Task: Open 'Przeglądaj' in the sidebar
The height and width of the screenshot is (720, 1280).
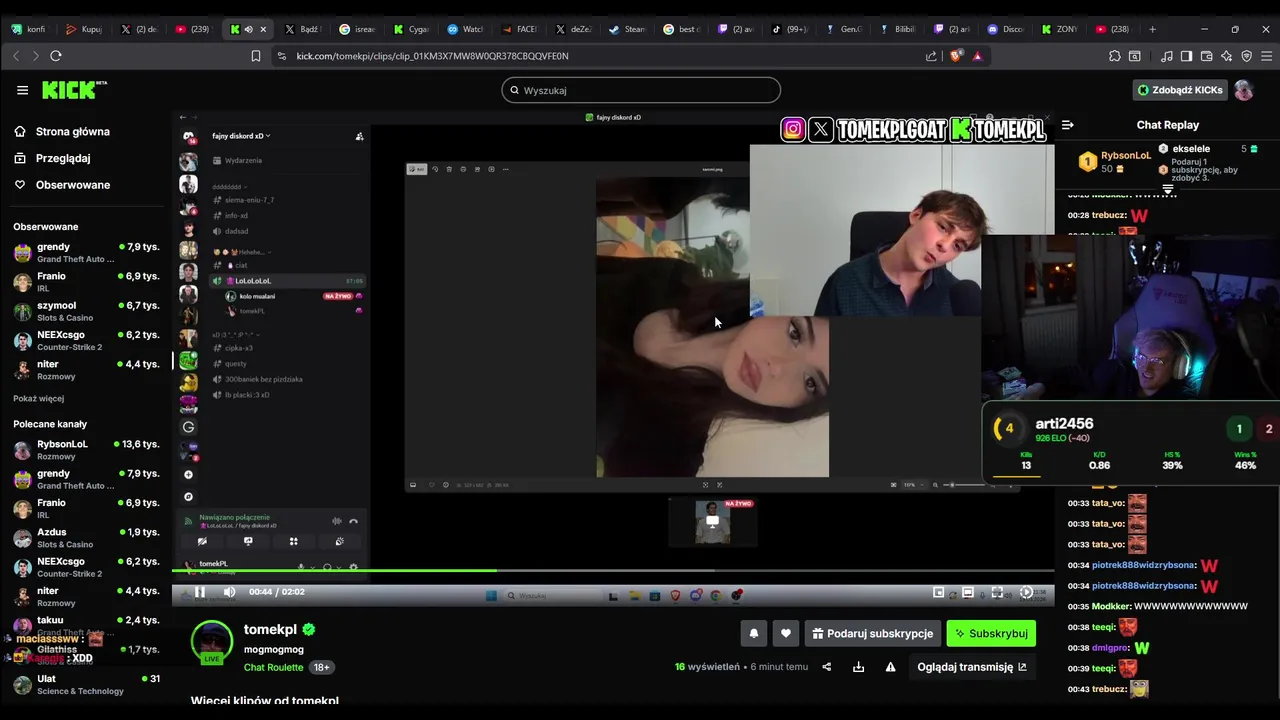Action: point(52,158)
